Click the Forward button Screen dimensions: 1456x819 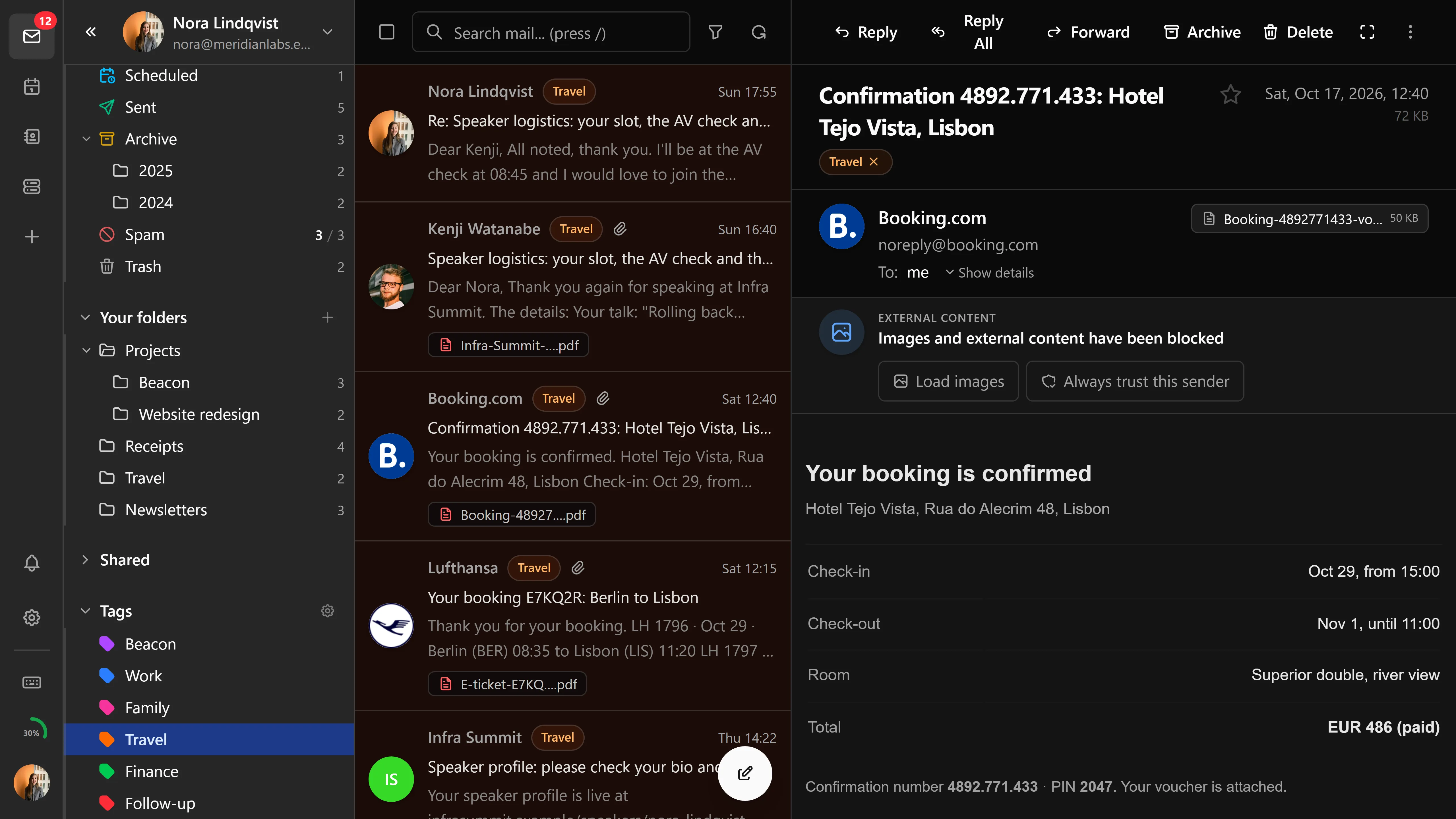tap(1088, 32)
